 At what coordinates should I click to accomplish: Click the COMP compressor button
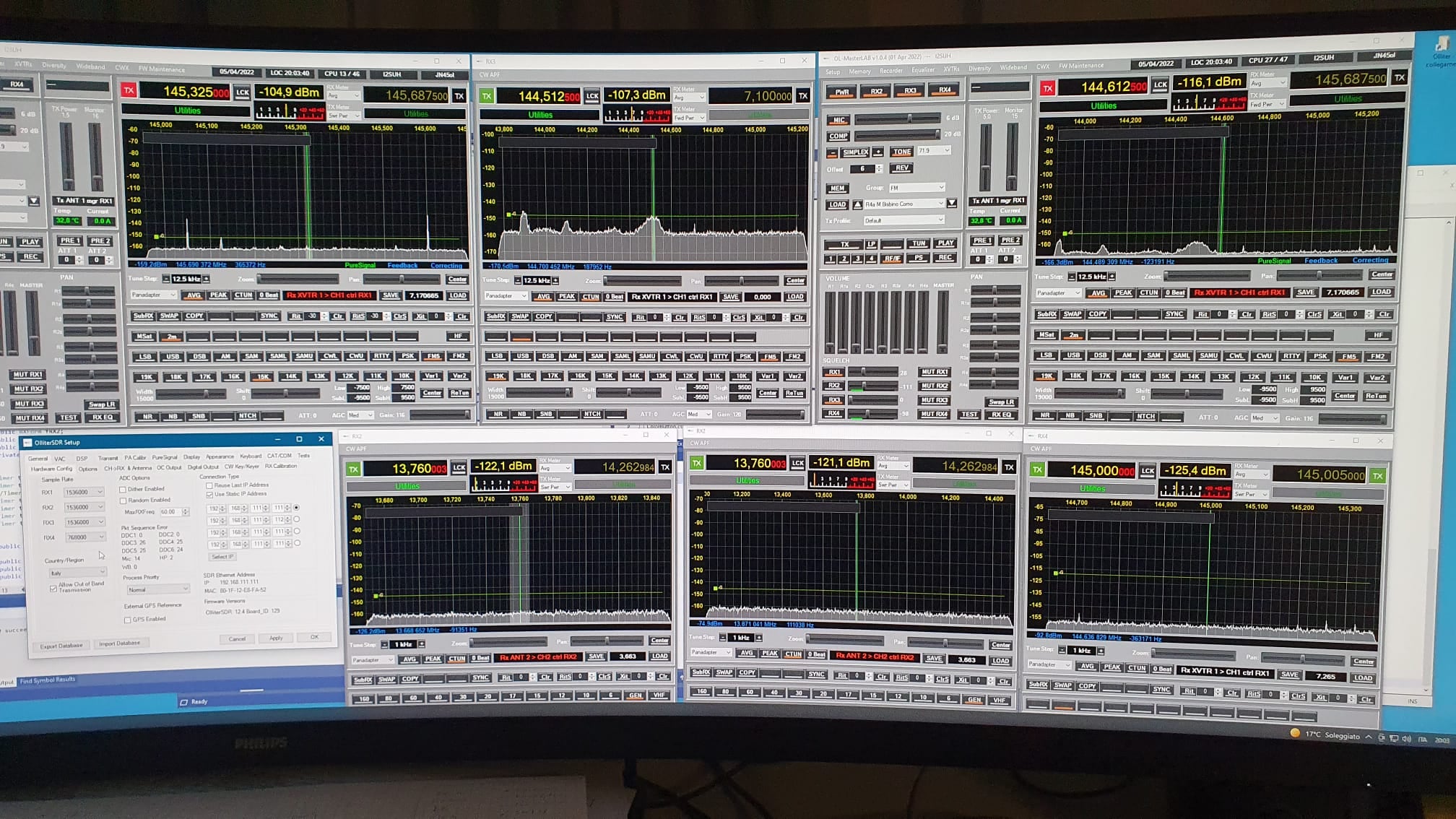click(838, 136)
